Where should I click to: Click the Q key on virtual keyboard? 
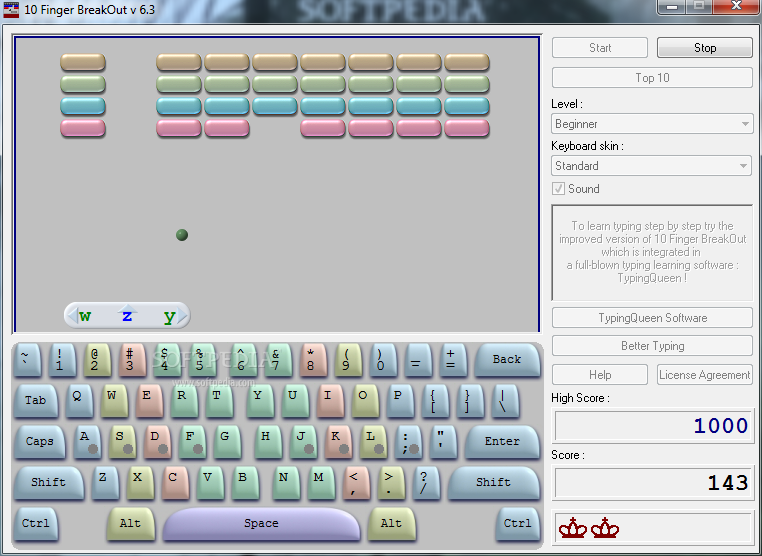pyautogui.click(x=79, y=400)
